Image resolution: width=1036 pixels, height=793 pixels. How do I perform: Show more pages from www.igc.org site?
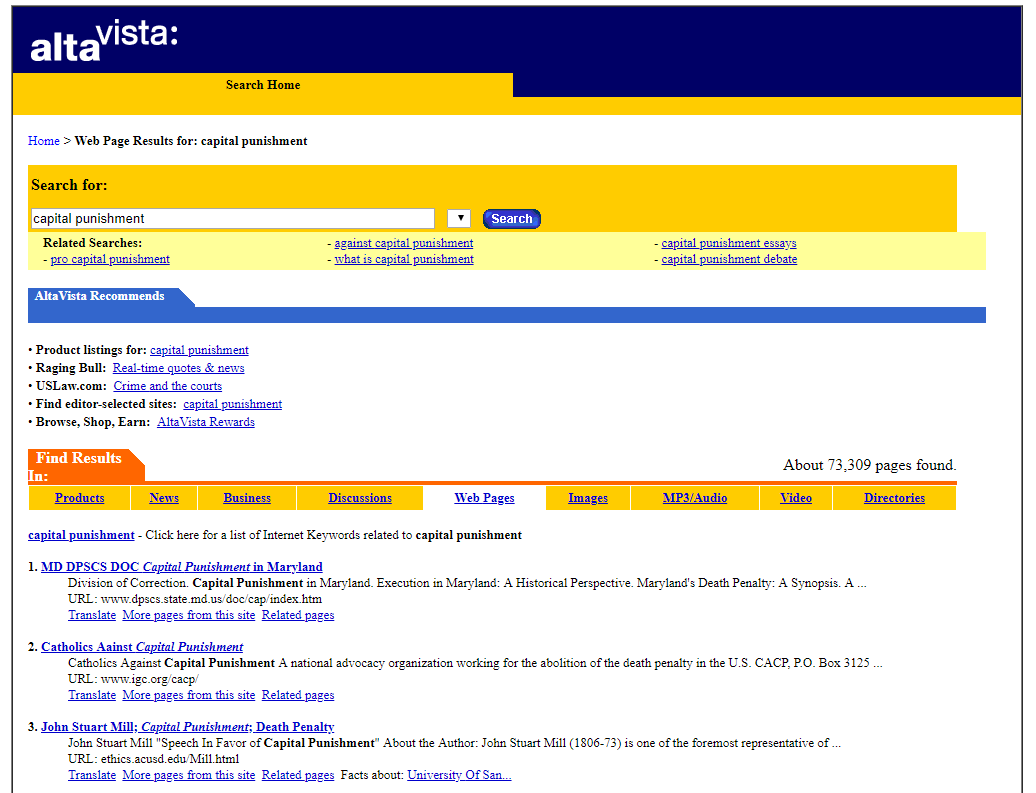point(189,695)
